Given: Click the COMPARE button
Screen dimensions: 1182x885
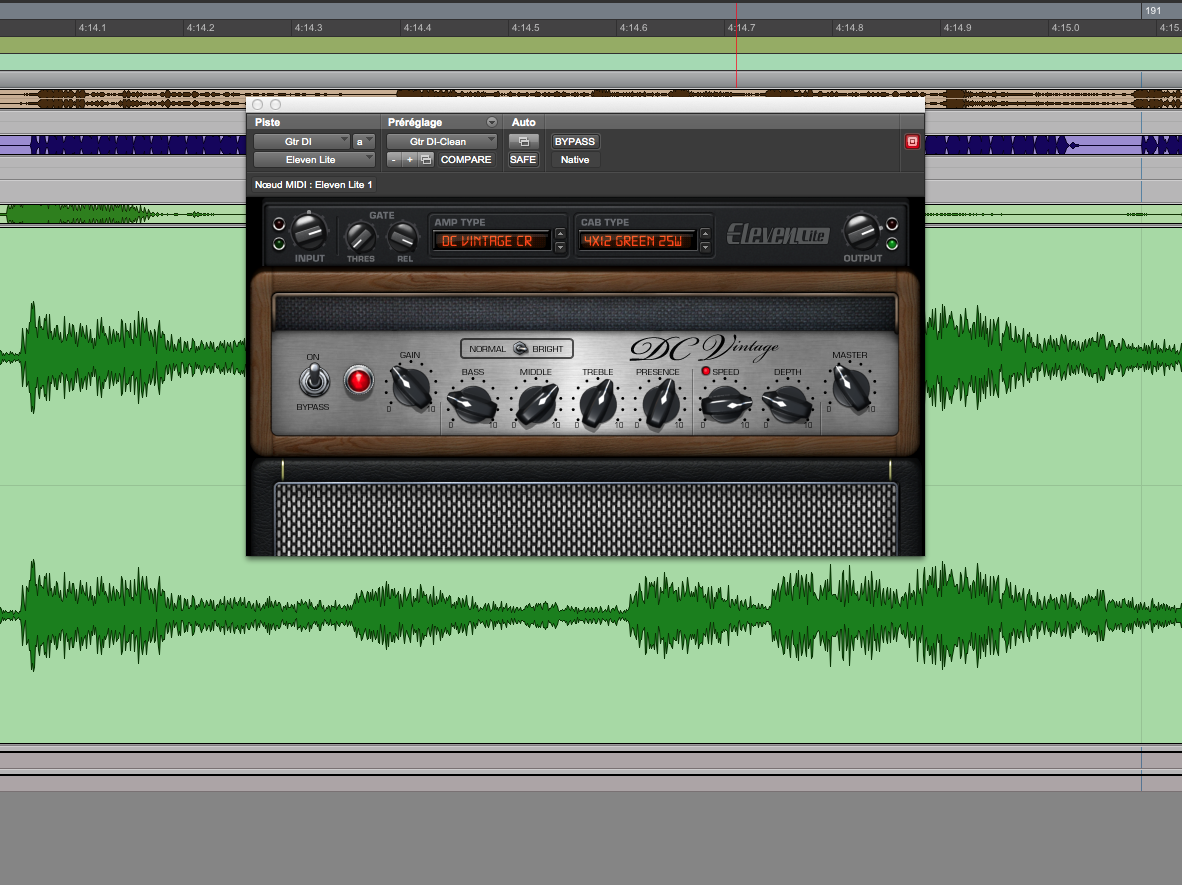Looking at the screenshot, I should coord(466,160).
